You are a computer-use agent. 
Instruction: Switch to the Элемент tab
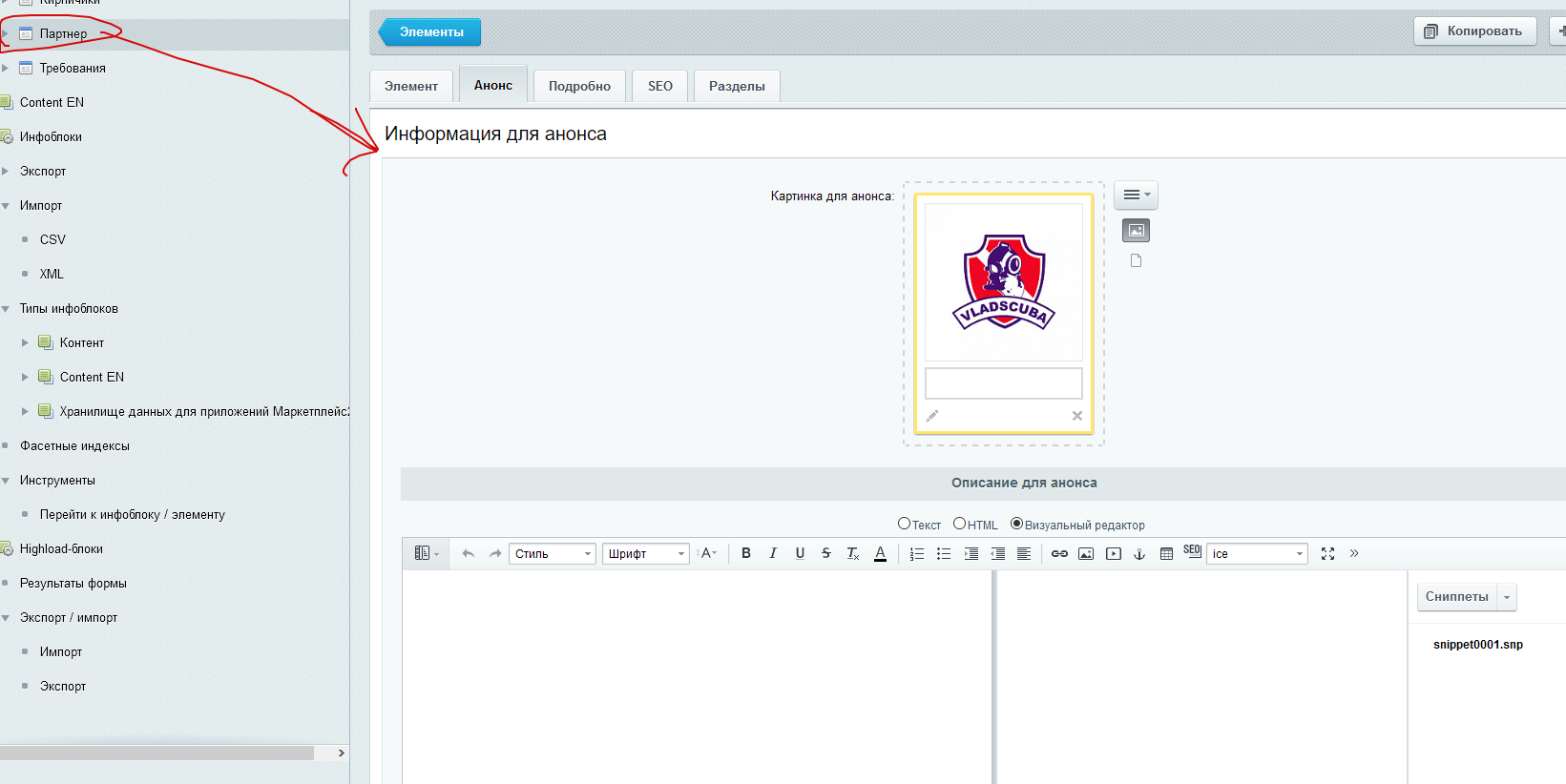[x=411, y=86]
